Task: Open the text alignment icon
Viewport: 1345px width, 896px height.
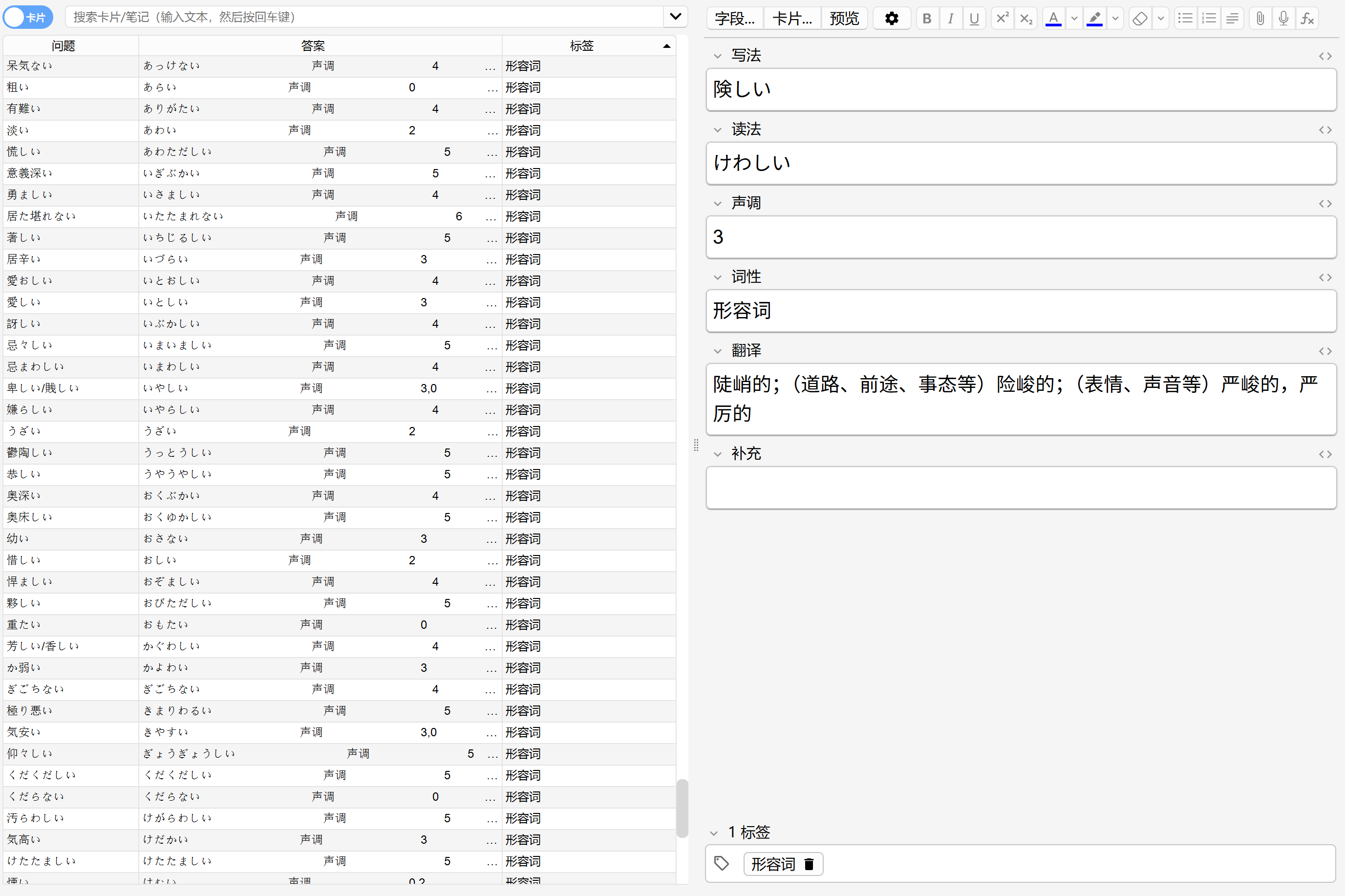Action: coord(1233,18)
